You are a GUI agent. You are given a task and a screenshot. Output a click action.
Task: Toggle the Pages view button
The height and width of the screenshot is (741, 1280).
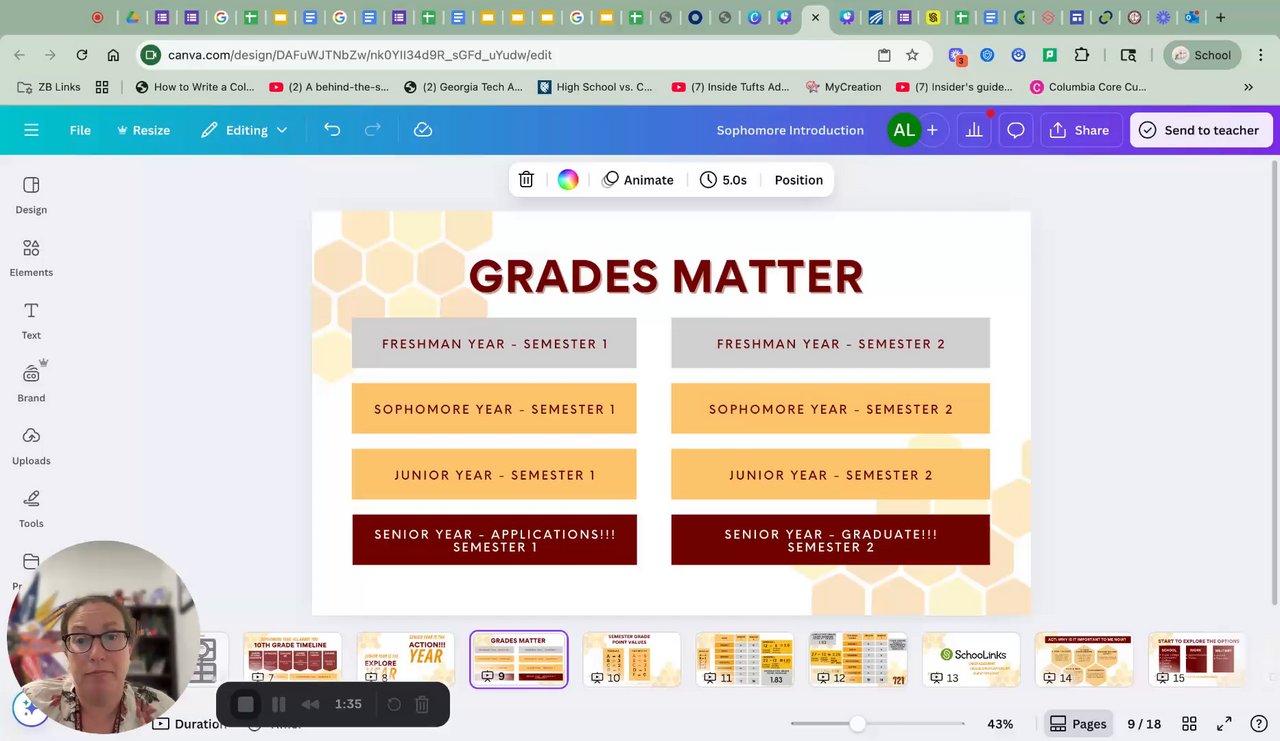[1077, 724]
